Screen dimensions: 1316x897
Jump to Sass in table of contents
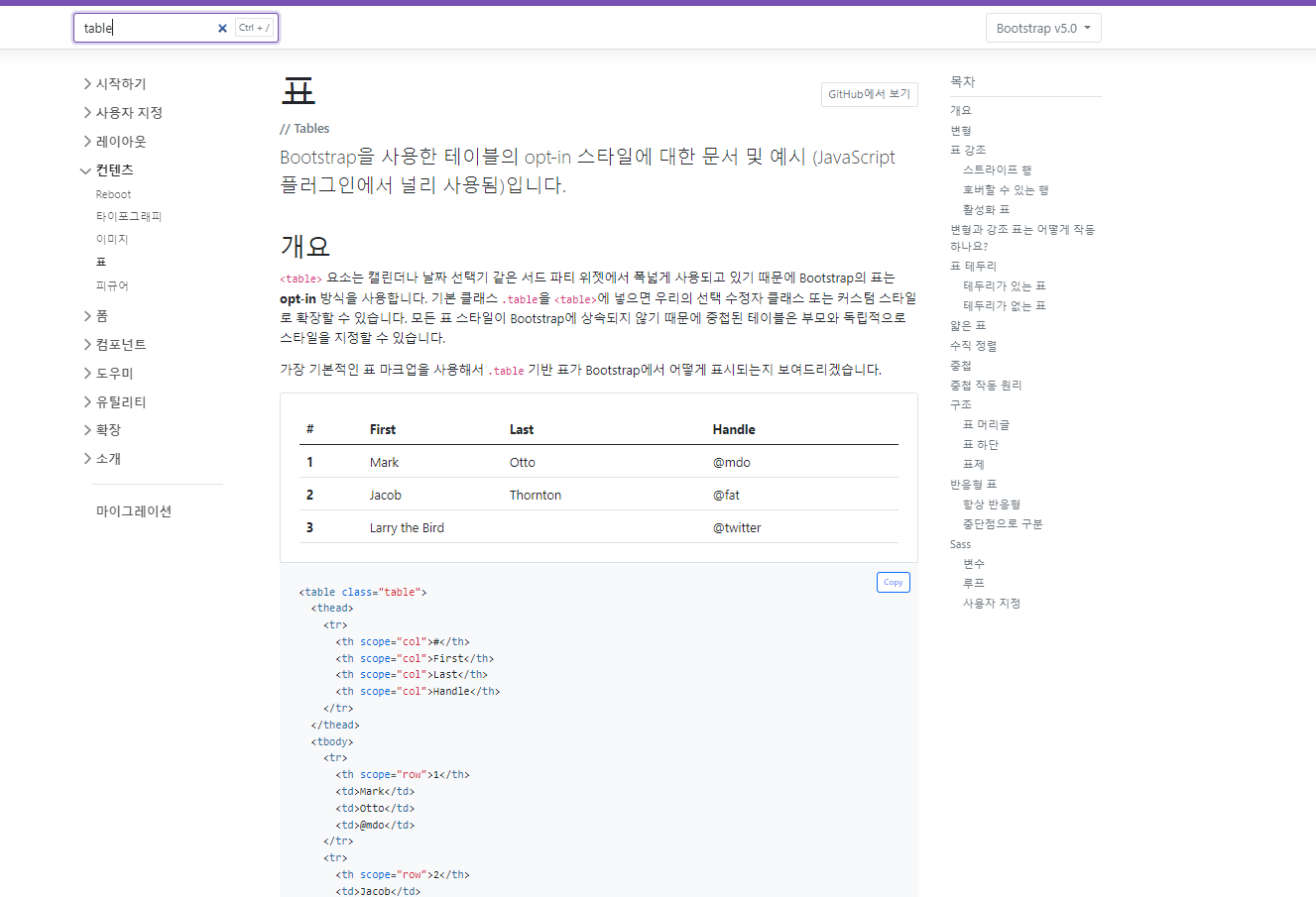click(x=960, y=544)
